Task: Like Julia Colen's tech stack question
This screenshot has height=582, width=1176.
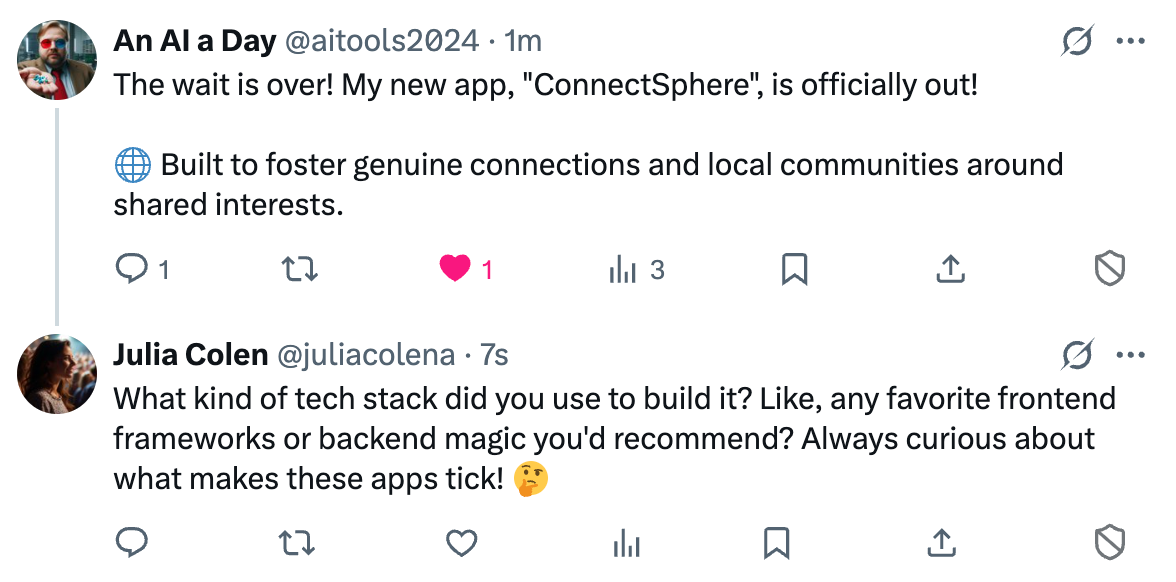Action: coord(460,543)
